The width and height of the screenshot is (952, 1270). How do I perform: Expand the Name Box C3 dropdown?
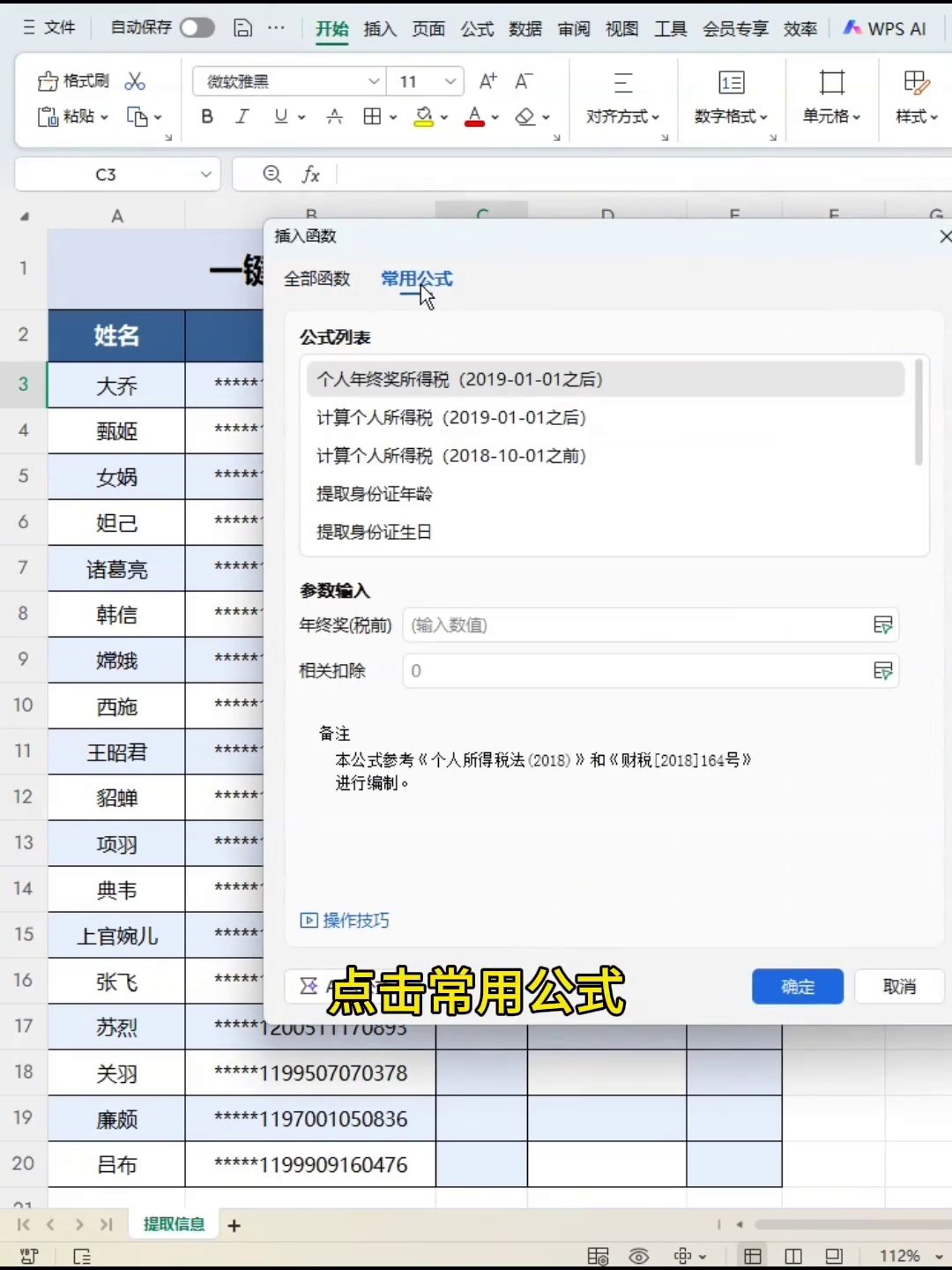205,175
